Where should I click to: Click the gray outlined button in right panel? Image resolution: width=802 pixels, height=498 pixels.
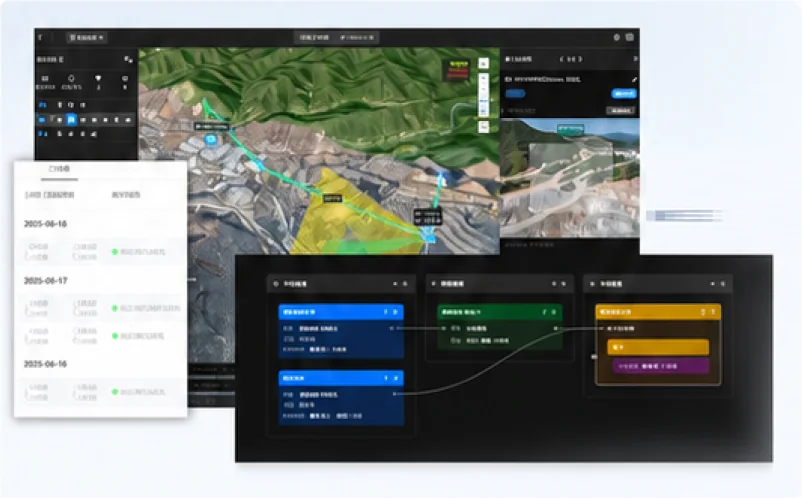pyautogui.click(x=620, y=110)
